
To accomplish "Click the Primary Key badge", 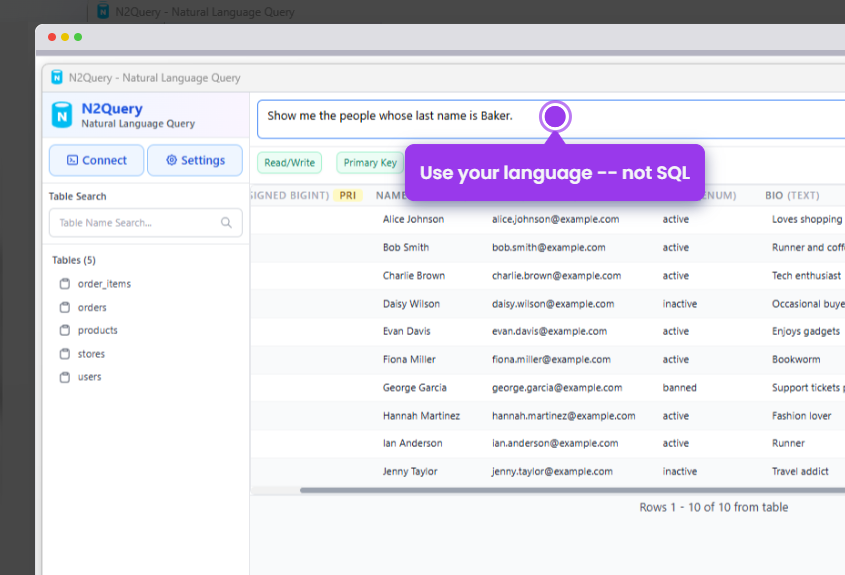I will point(370,163).
